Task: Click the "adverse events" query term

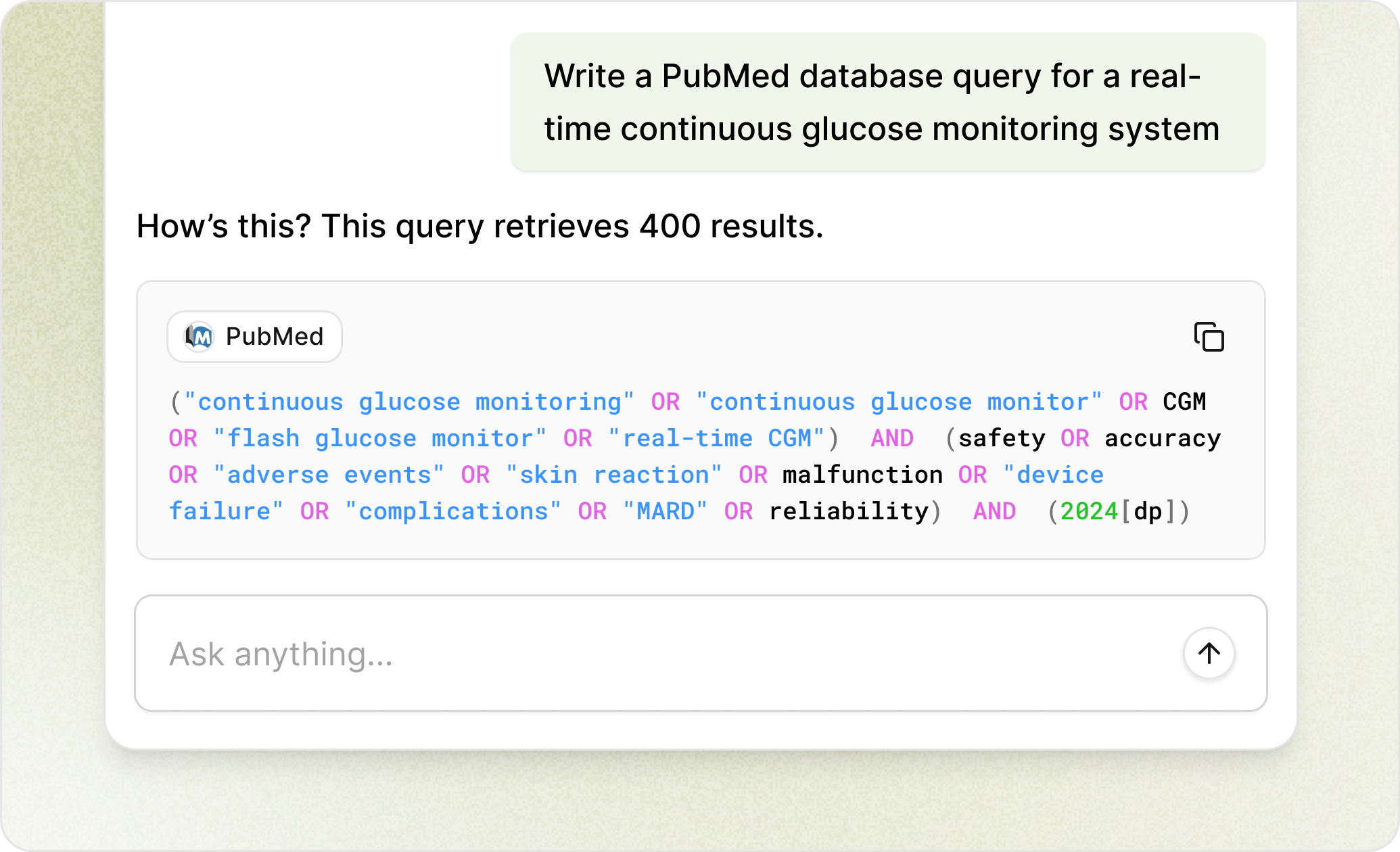Action: [x=329, y=475]
